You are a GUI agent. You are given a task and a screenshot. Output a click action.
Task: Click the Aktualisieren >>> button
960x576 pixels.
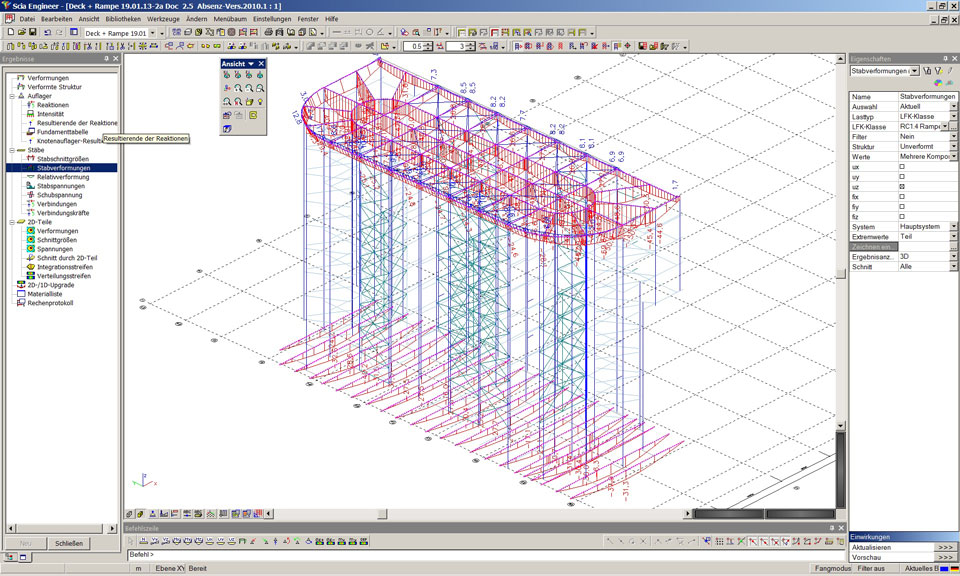(945, 547)
